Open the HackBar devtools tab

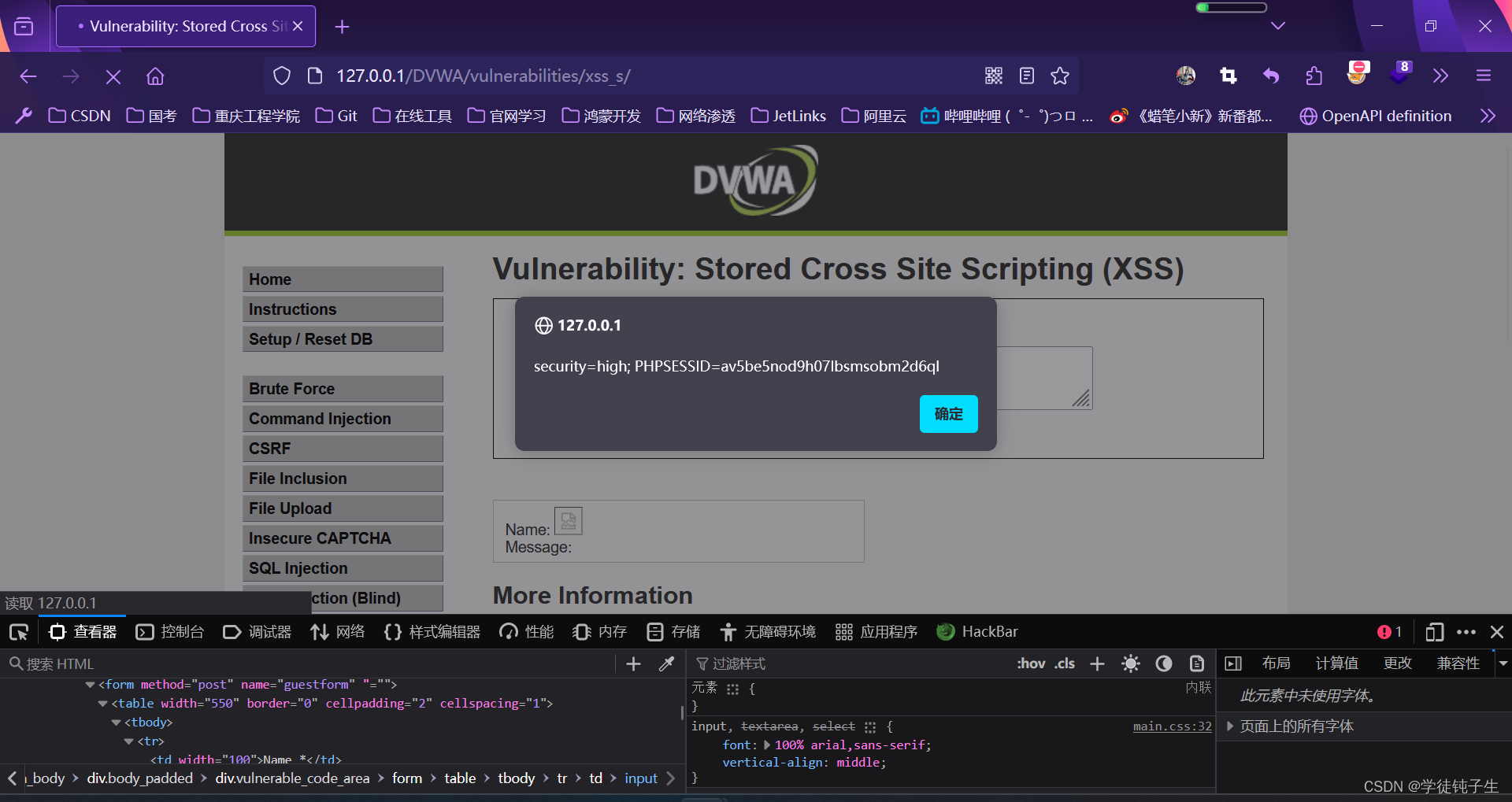[977, 632]
